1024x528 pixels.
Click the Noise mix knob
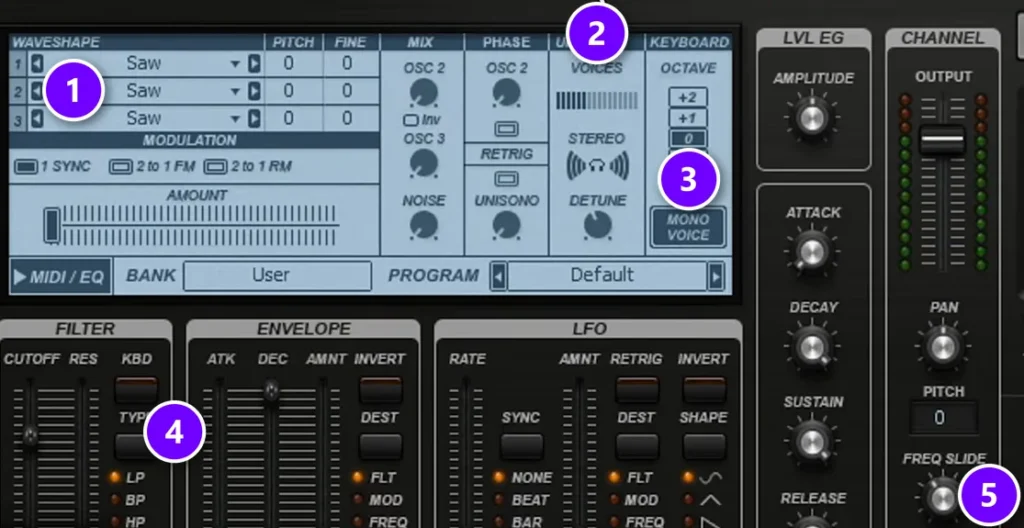point(423,225)
